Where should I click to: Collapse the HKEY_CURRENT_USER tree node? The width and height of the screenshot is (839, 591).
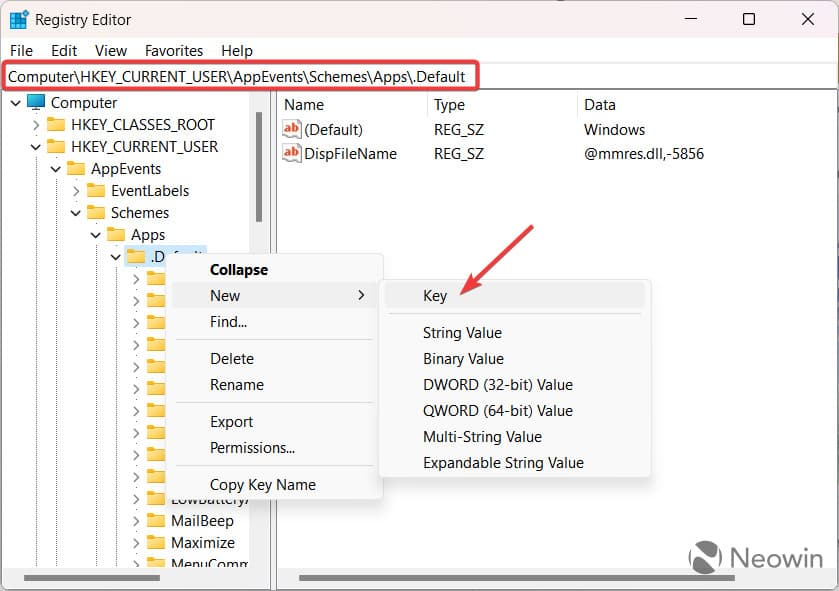point(36,147)
